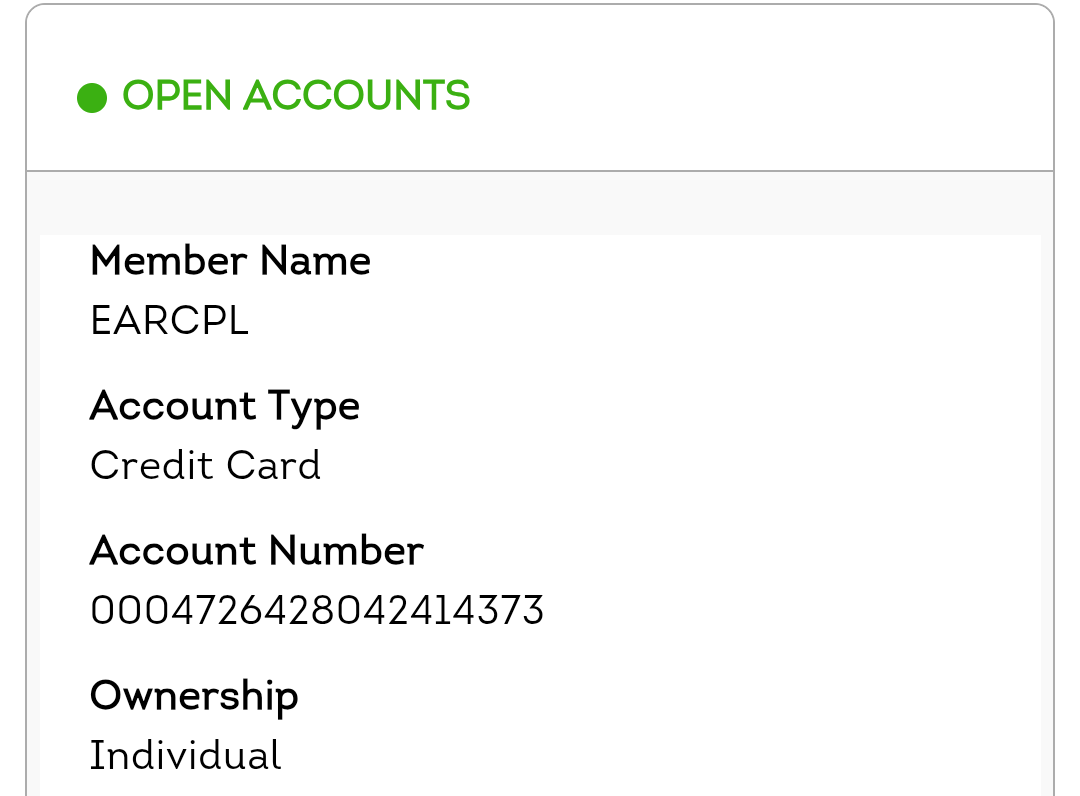
Task: Select the Credit Card account type value
Action: point(205,466)
